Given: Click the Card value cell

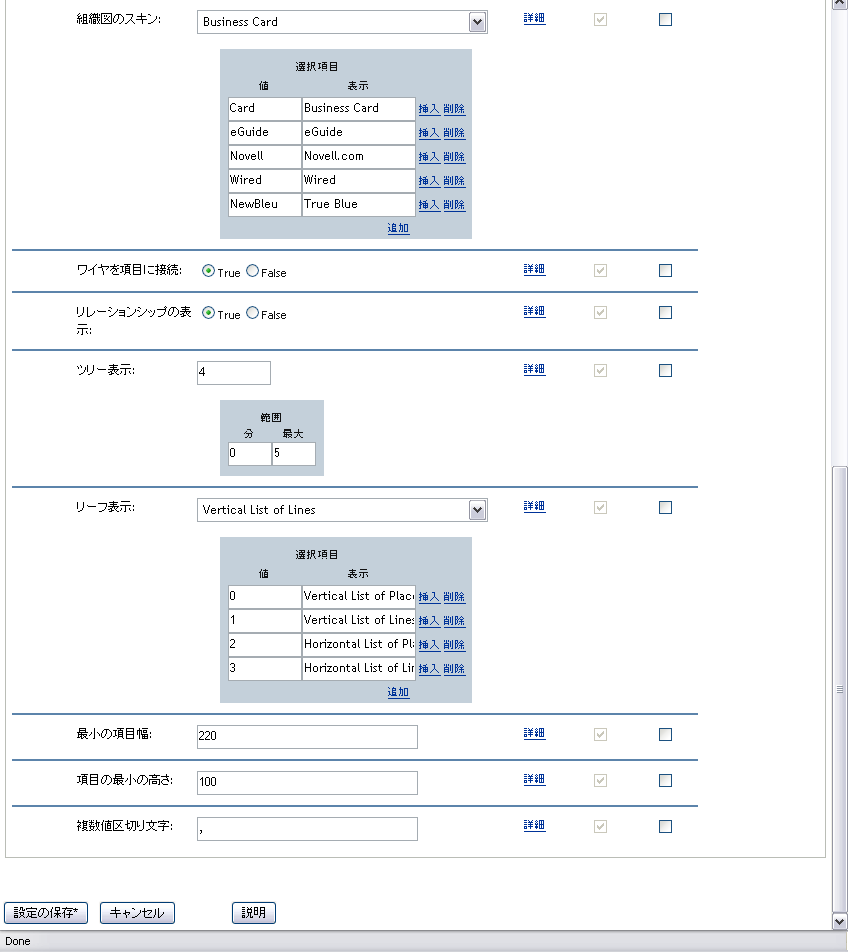Looking at the screenshot, I should [x=265, y=109].
